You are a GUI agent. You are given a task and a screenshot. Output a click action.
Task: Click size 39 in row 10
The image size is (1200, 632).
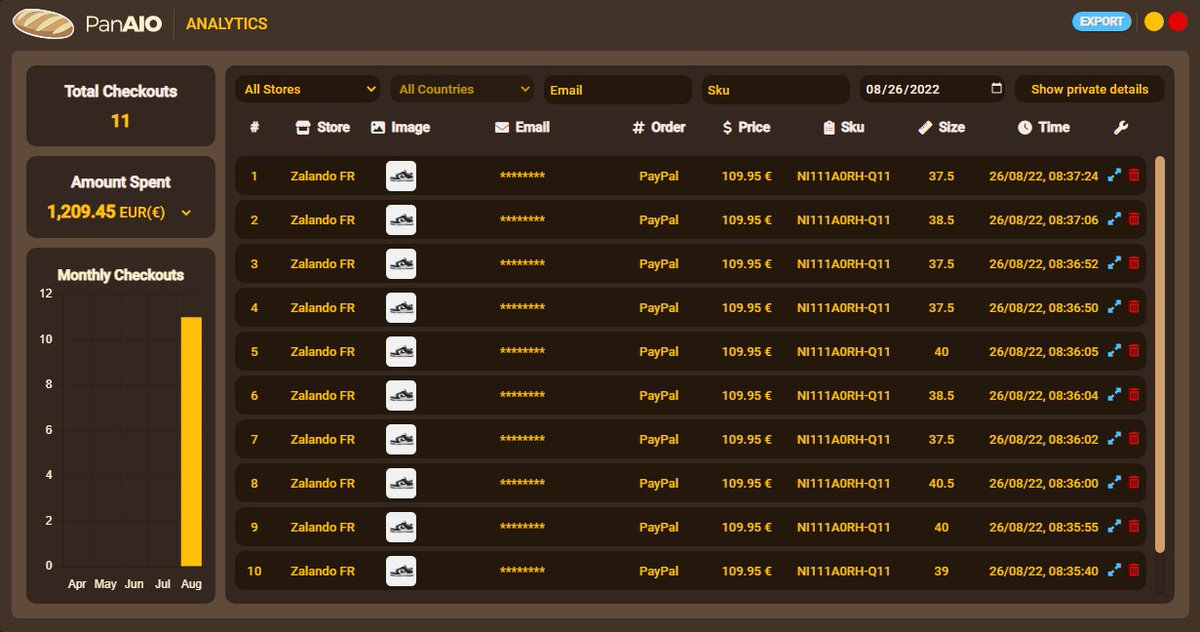click(941, 571)
